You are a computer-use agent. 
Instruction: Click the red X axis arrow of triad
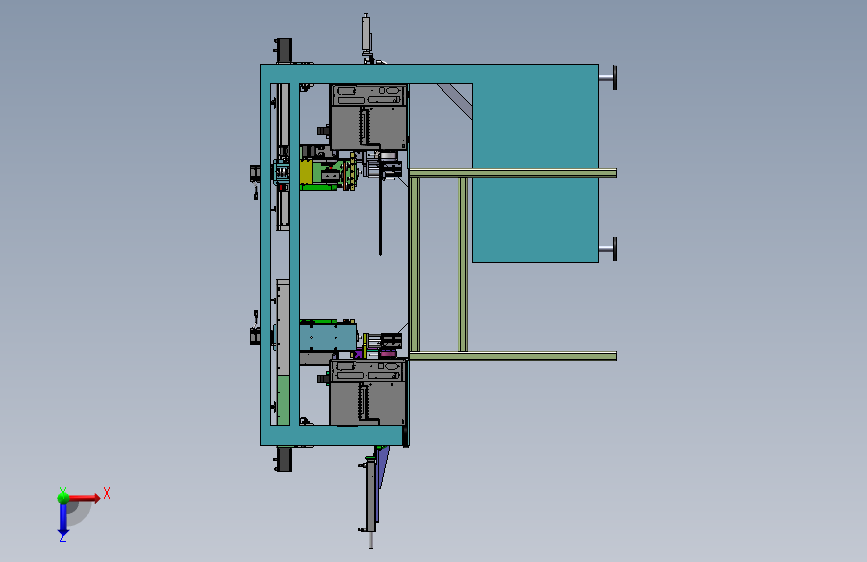pos(84,498)
